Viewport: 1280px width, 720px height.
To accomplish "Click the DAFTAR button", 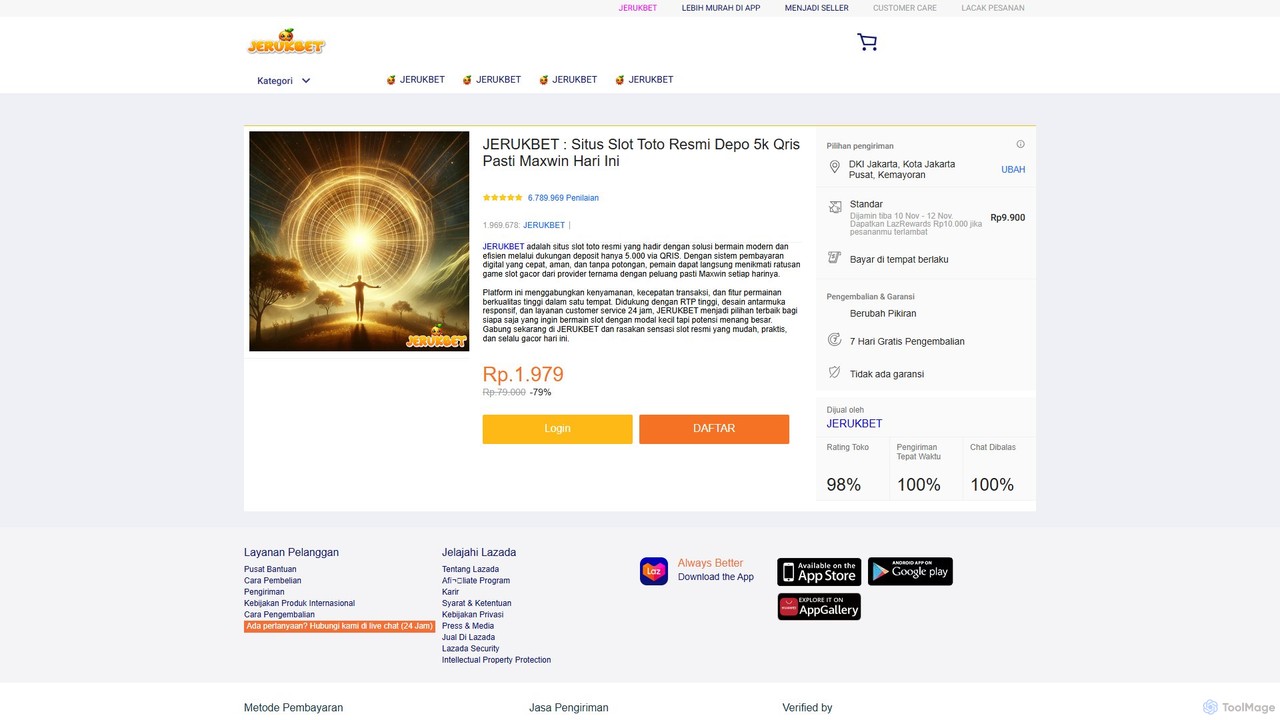I will 714,429.
